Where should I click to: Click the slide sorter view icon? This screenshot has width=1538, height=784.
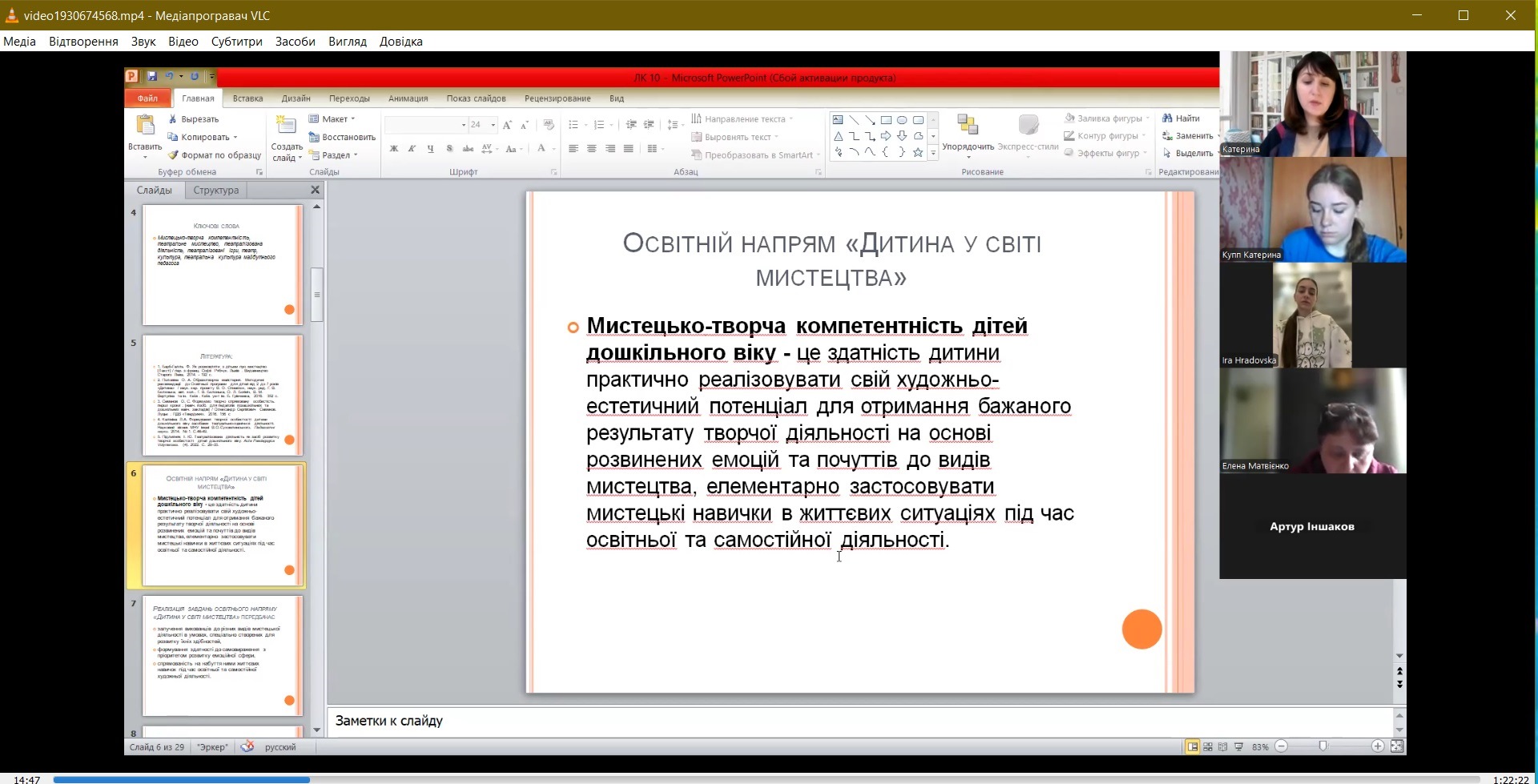(1208, 746)
